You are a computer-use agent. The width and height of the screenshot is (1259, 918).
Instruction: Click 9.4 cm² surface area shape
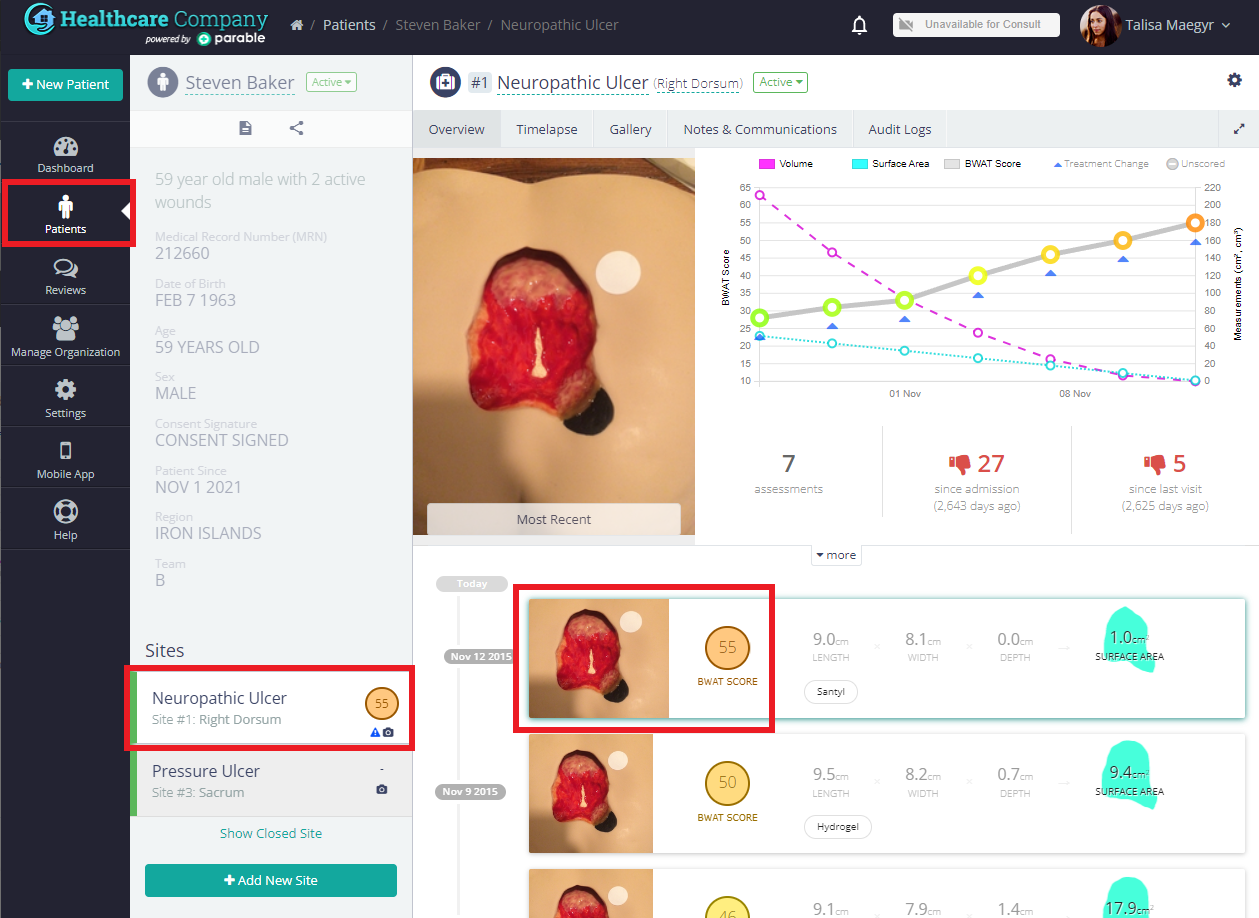coord(1129,775)
